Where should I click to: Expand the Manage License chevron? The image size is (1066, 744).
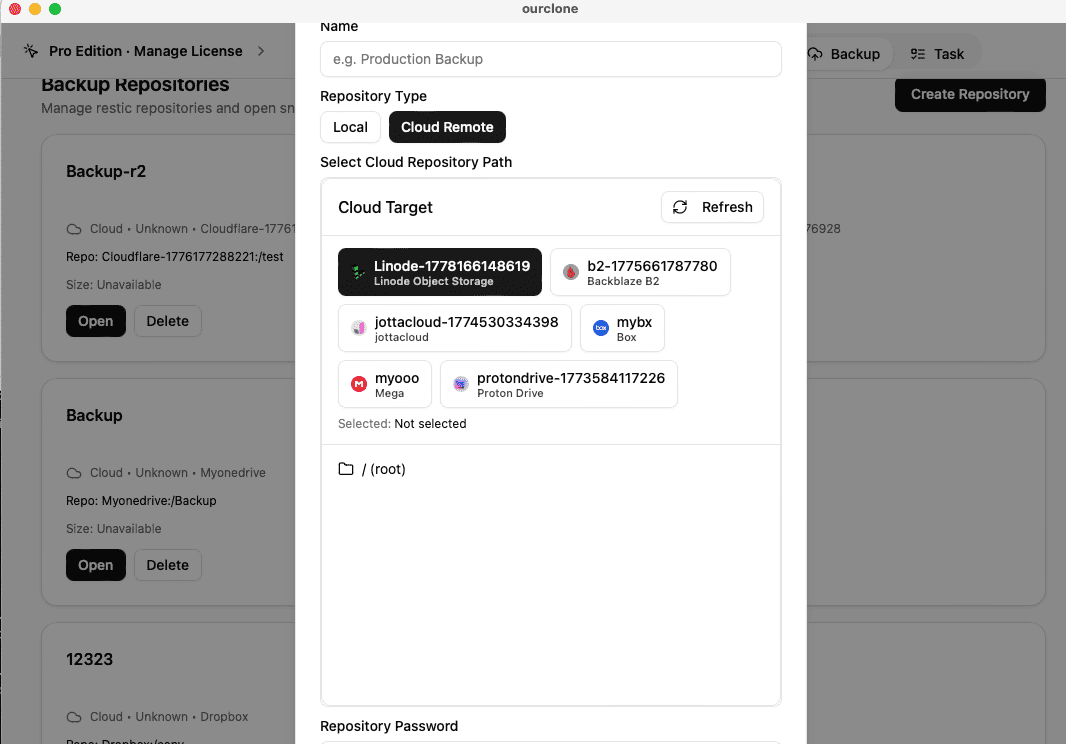coord(261,51)
